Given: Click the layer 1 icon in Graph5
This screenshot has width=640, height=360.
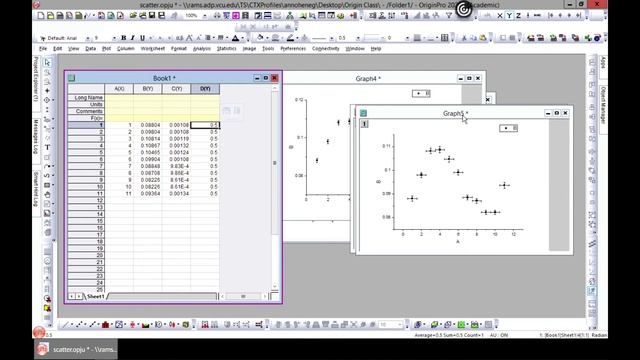Looking at the screenshot, I should pos(364,124).
